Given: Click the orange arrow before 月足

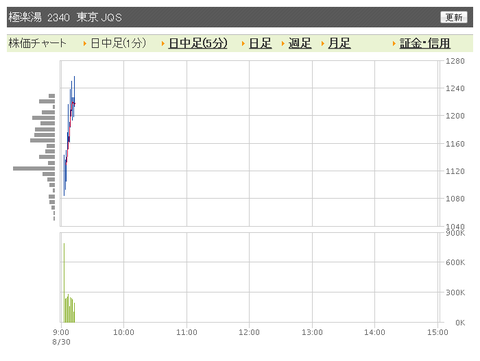Looking at the screenshot, I should 323,44.
